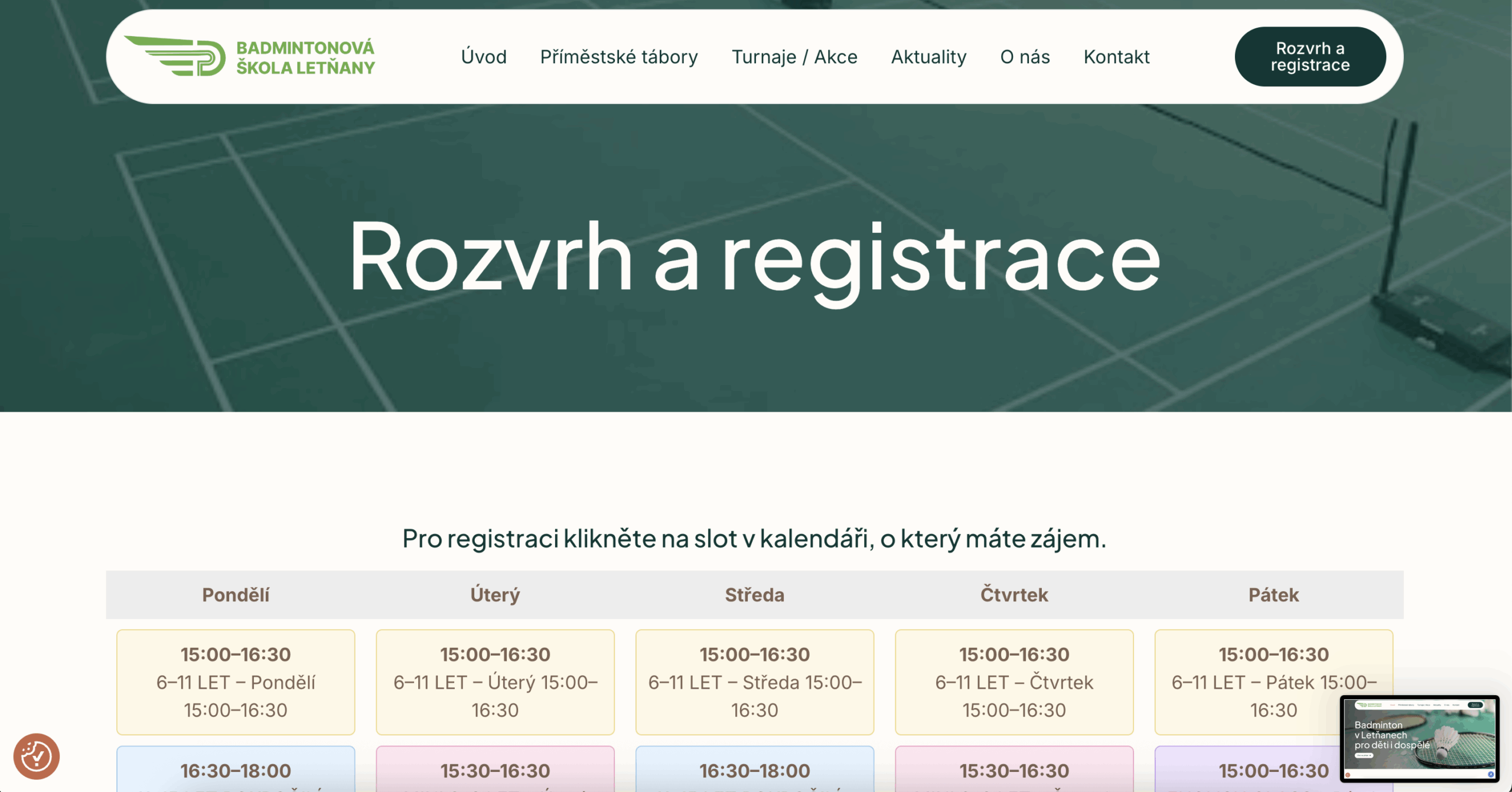This screenshot has height=792, width=1512.
Task: Select the Pondělí 15:00–16:30 slot
Action: pos(236,682)
